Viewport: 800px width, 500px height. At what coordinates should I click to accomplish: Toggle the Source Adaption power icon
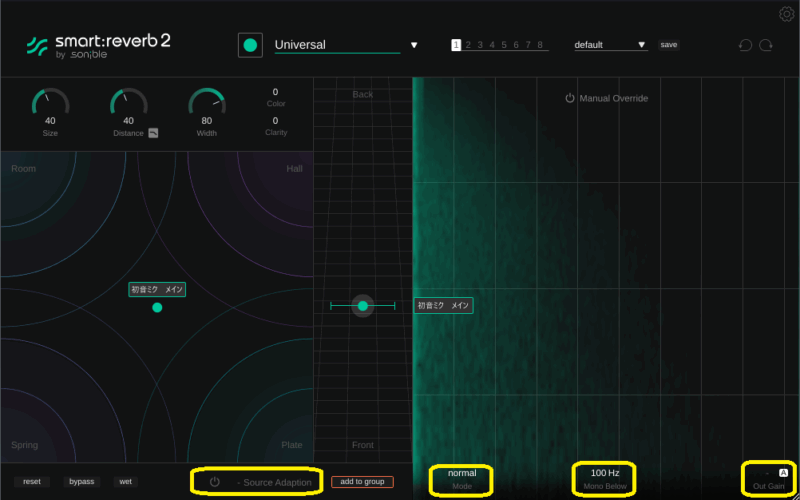[214, 482]
